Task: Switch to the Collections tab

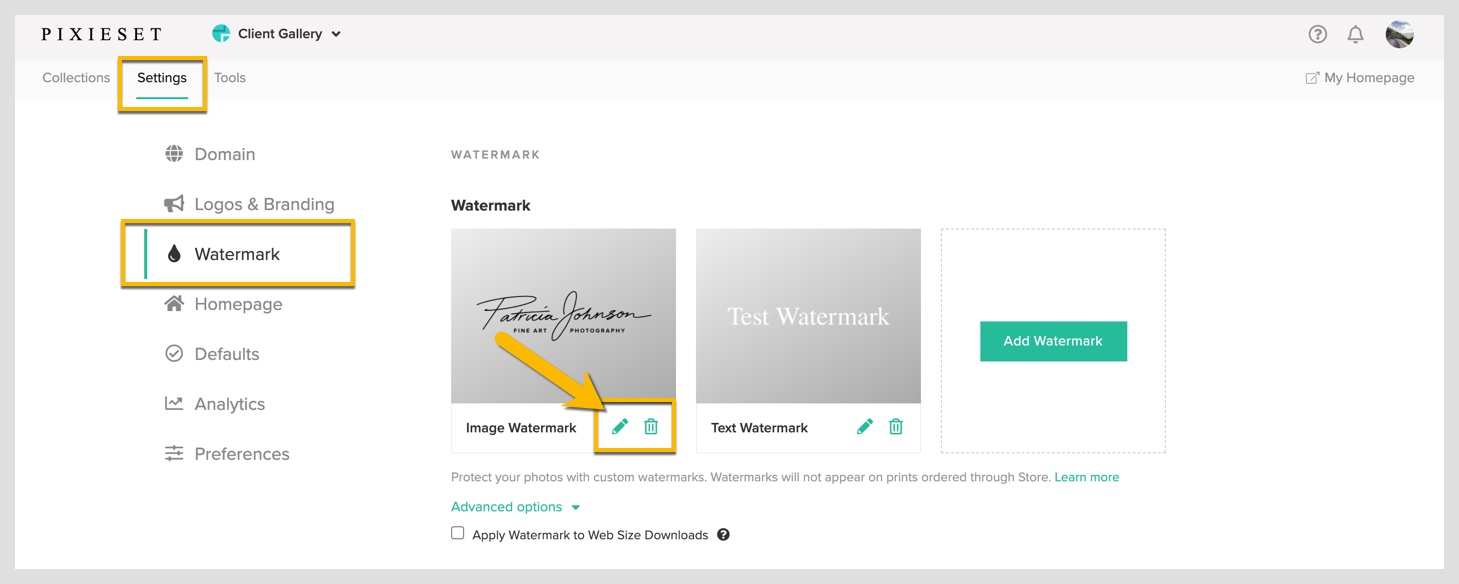Action: click(76, 78)
